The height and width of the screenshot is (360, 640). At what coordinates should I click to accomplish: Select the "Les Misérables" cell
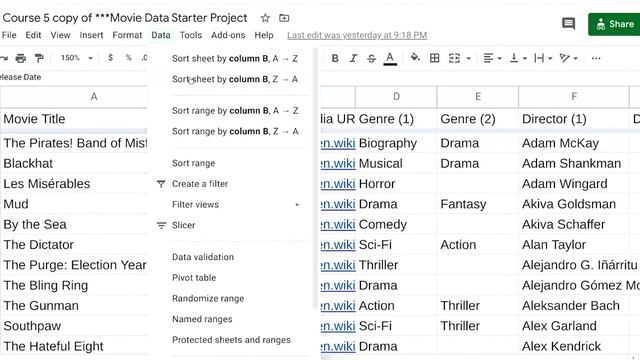pyautogui.click(x=74, y=184)
